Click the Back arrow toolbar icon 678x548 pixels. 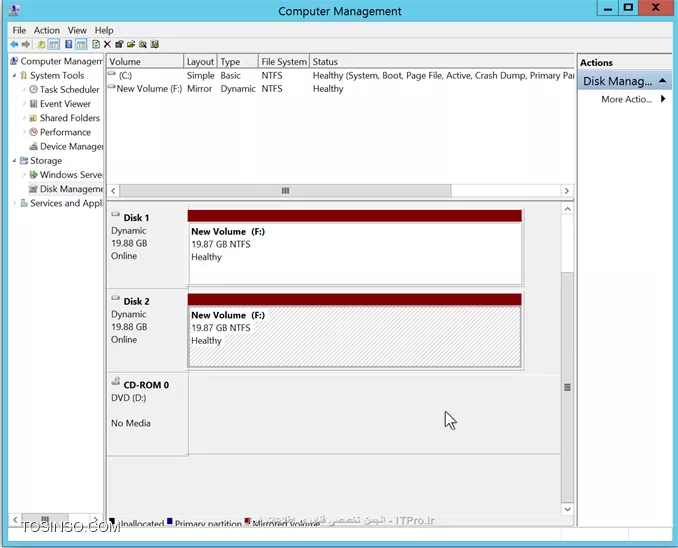pyautogui.click(x=14, y=44)
